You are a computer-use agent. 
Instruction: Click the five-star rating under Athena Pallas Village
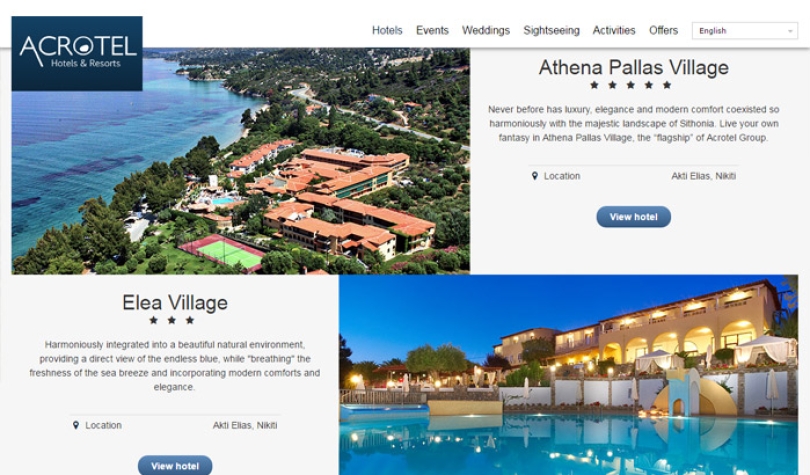(631, 85)
